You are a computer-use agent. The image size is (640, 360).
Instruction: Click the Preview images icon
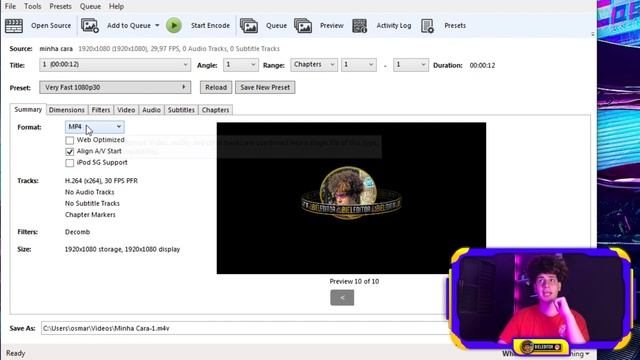[x=303, y=25]
